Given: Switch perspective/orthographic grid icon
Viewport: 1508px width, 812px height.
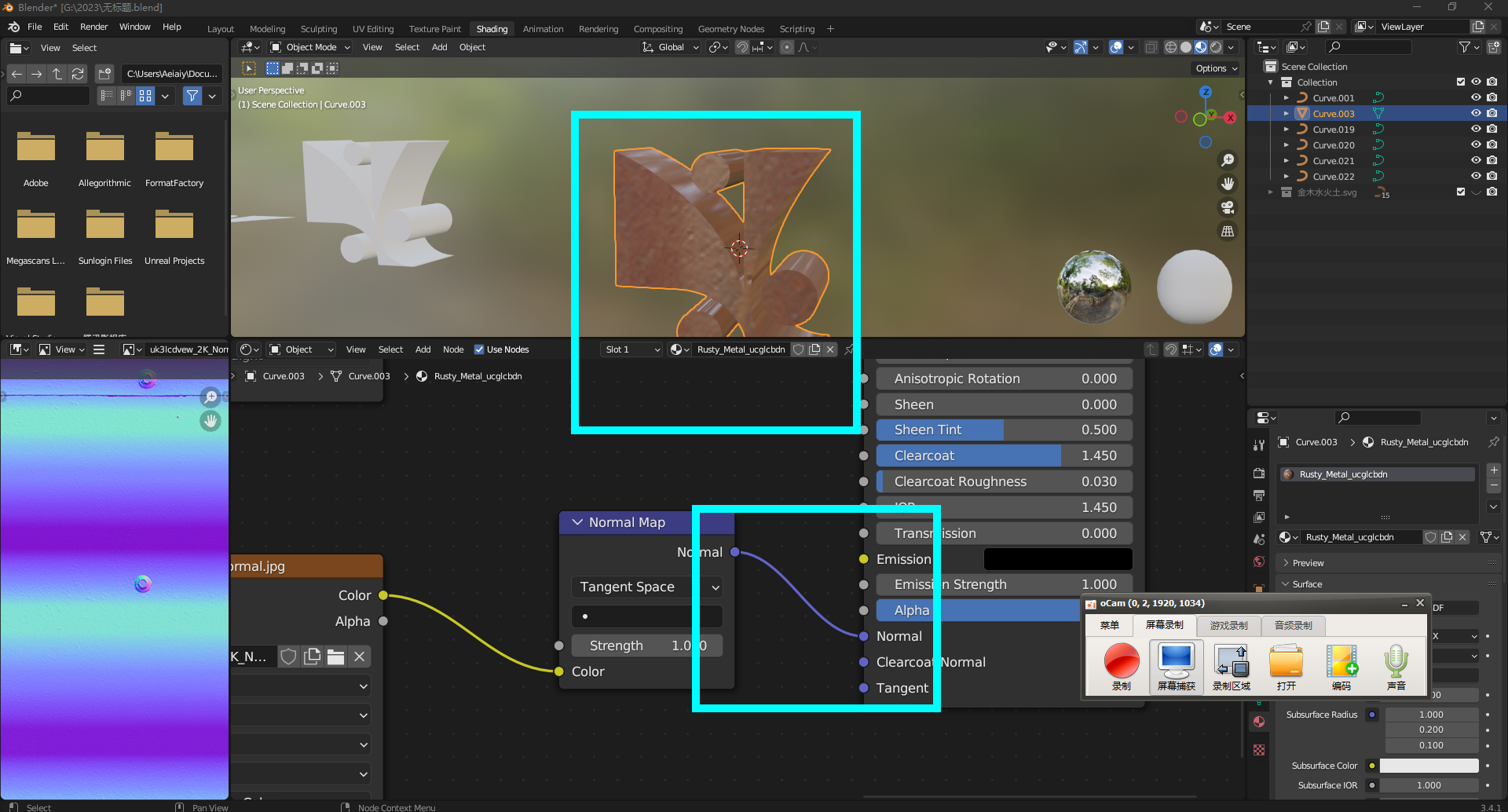Looking at the screenshot, I should click(x=1227, y=231).
